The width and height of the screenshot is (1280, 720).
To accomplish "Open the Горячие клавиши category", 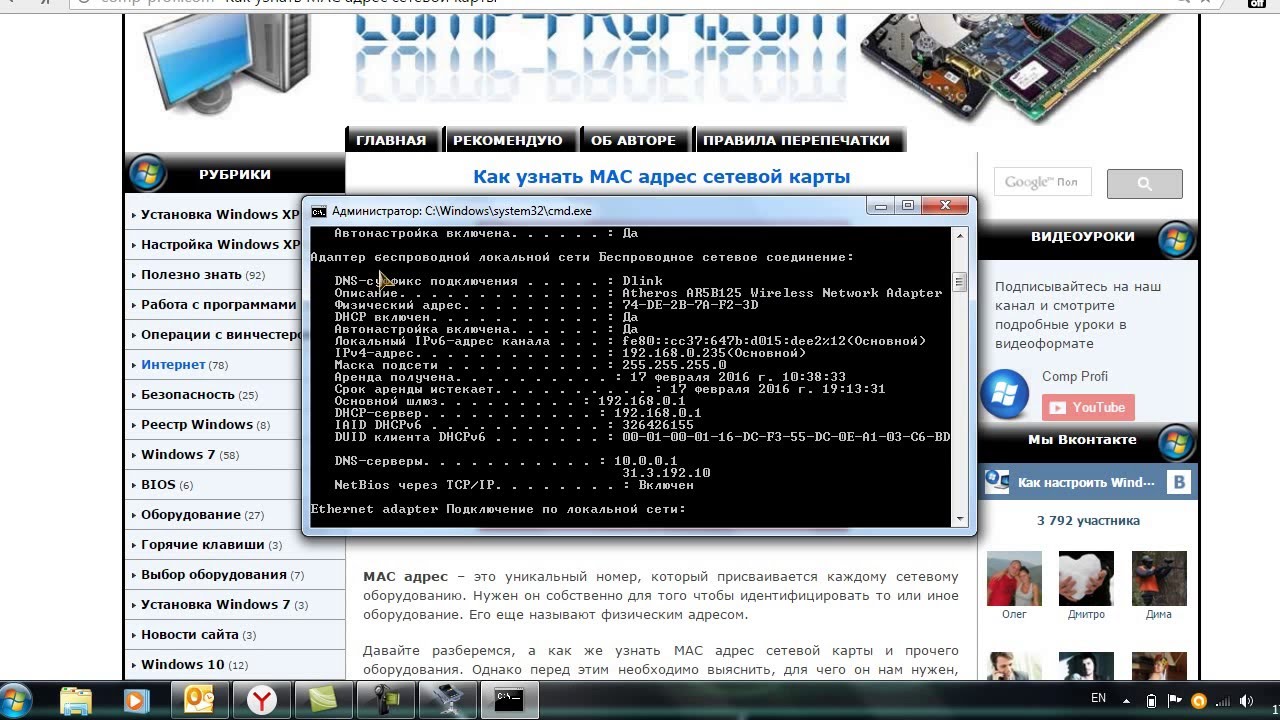I will click(x=203, y=544).
